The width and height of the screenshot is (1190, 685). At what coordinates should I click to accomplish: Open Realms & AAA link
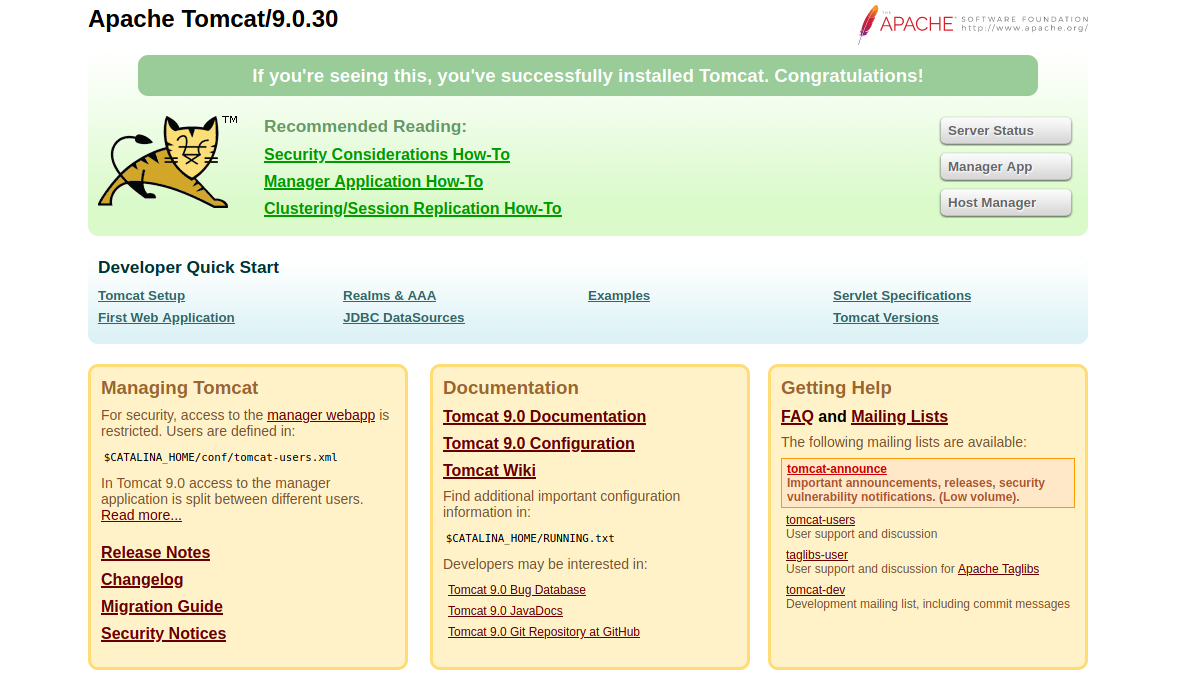point(389,296)
